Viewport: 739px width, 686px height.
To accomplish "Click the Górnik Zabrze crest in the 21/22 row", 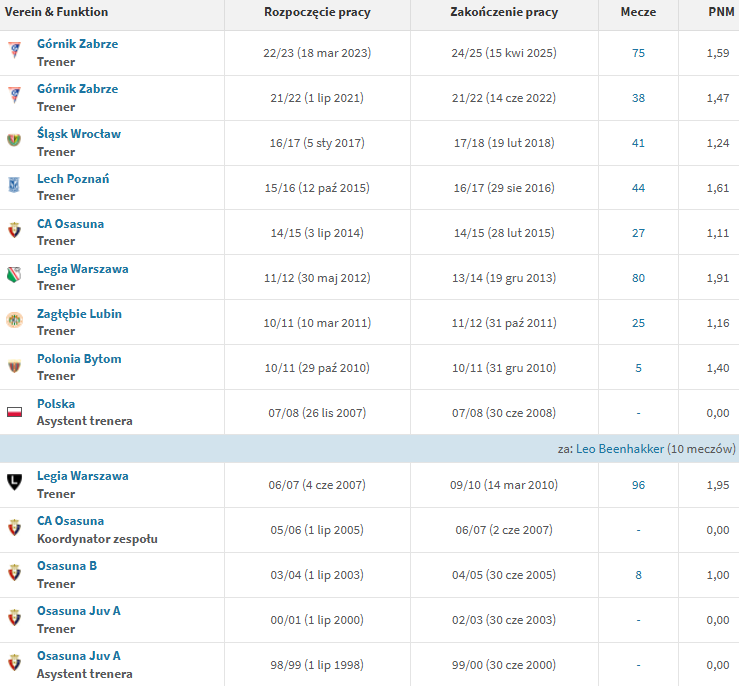I will 15,95.
